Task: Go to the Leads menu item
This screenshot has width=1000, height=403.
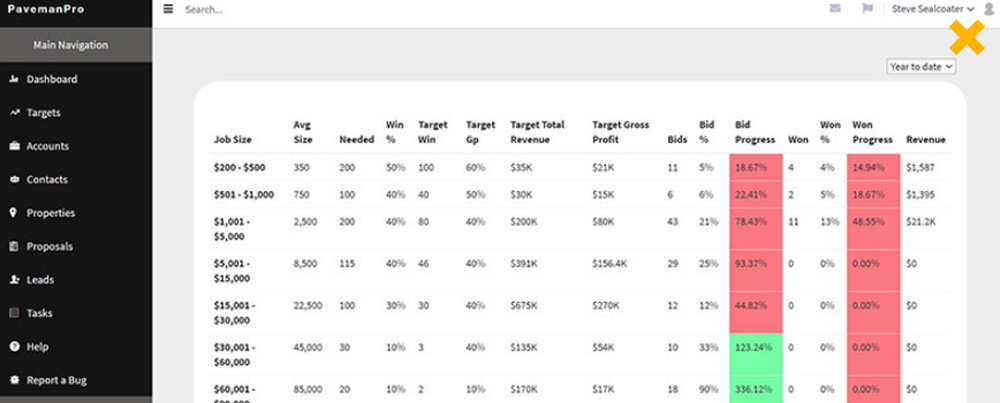Action: pos(40,280)
